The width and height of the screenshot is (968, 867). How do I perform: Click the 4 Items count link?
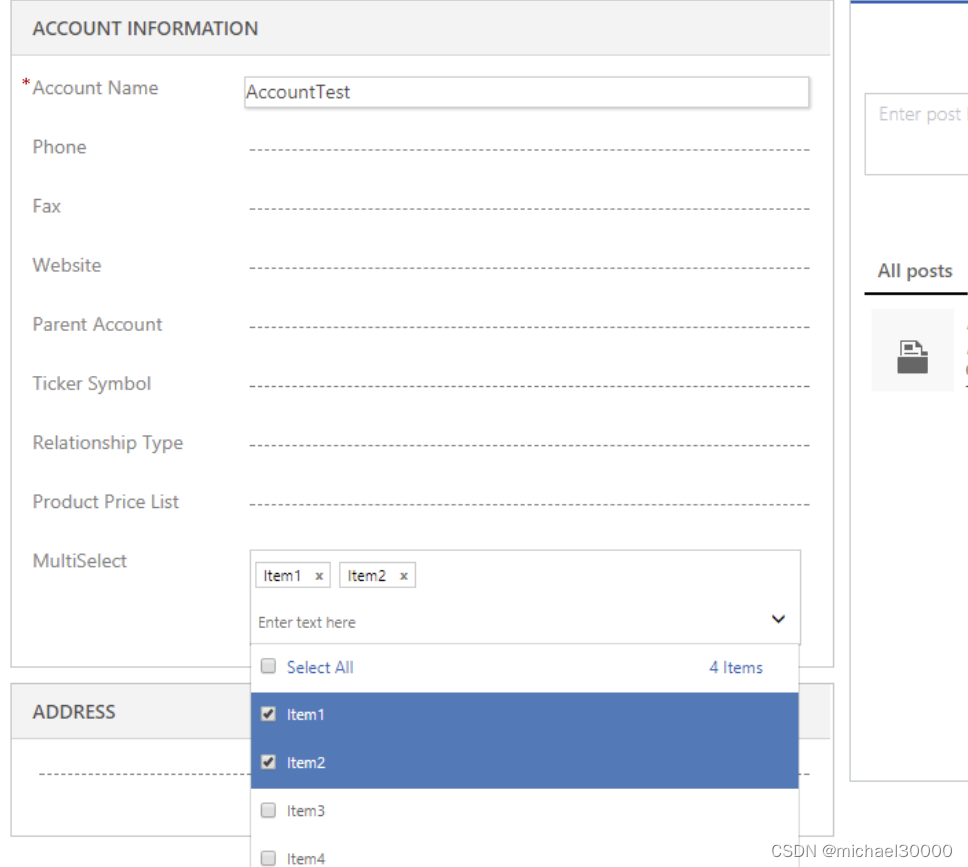736,667
